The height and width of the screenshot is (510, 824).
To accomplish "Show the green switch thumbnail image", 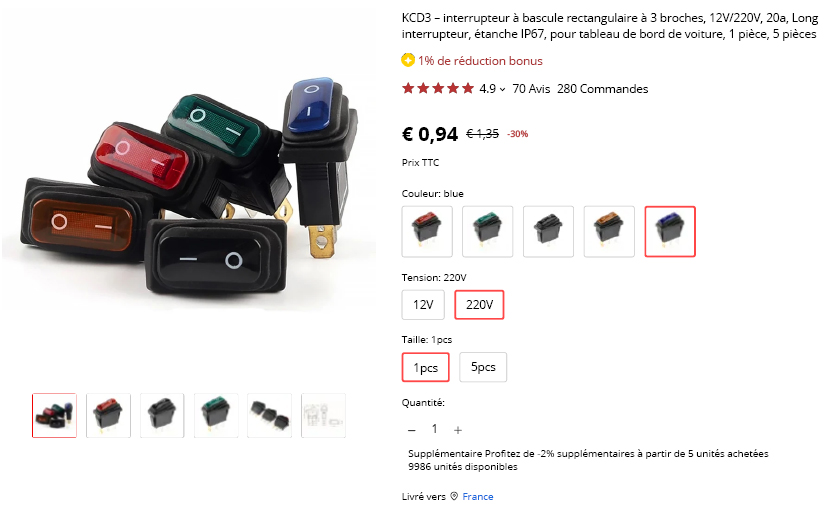I will click(216, 415).
